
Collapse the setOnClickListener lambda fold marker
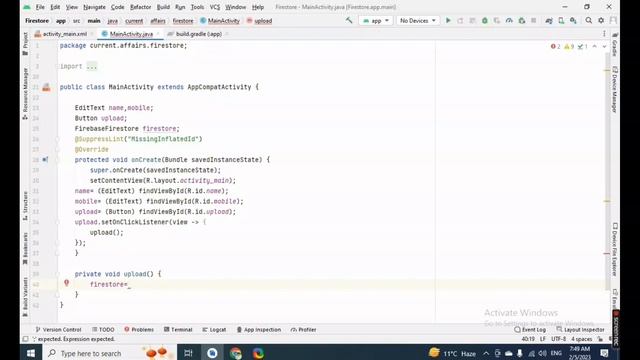coord(57,222)
